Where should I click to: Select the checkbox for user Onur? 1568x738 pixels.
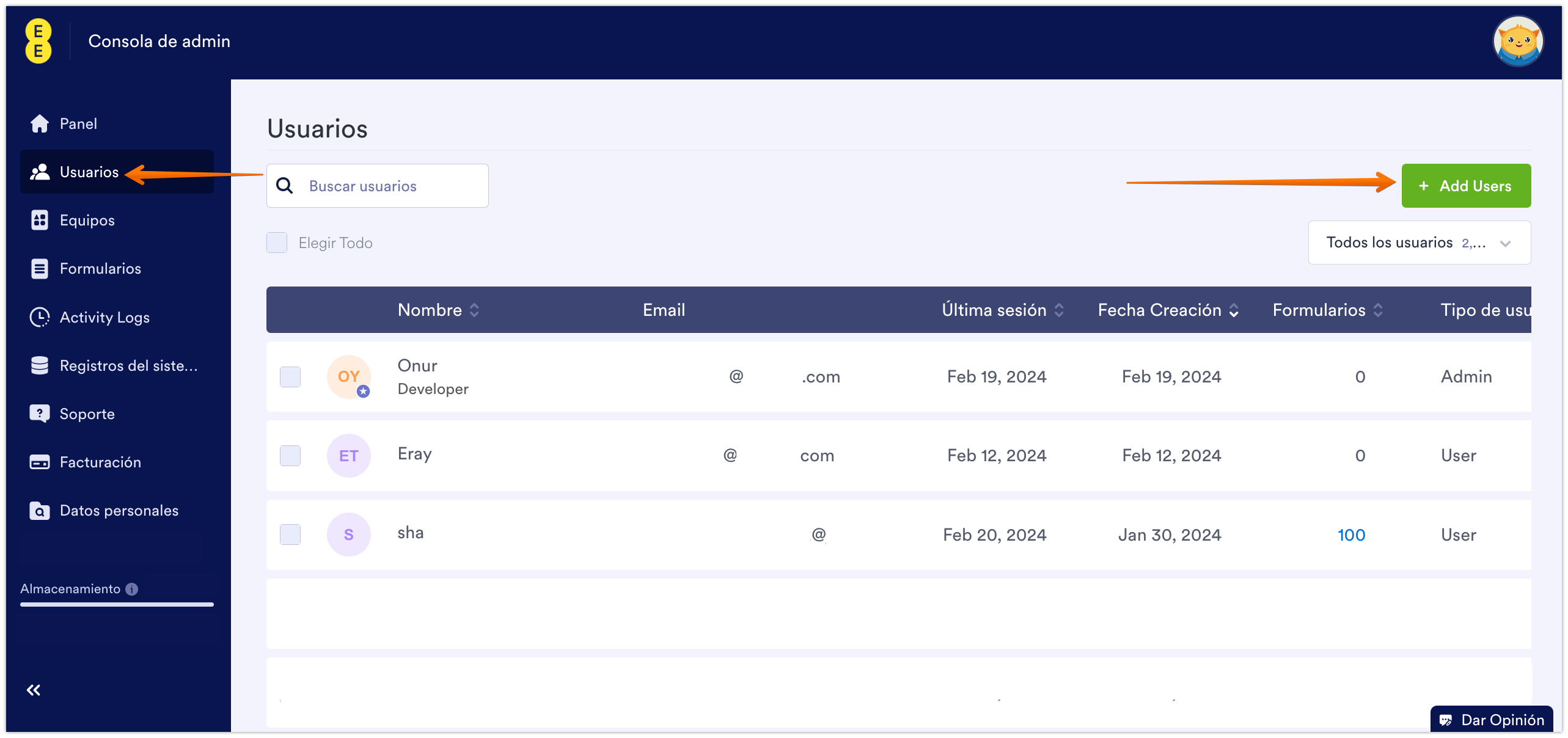pos(290,376)
